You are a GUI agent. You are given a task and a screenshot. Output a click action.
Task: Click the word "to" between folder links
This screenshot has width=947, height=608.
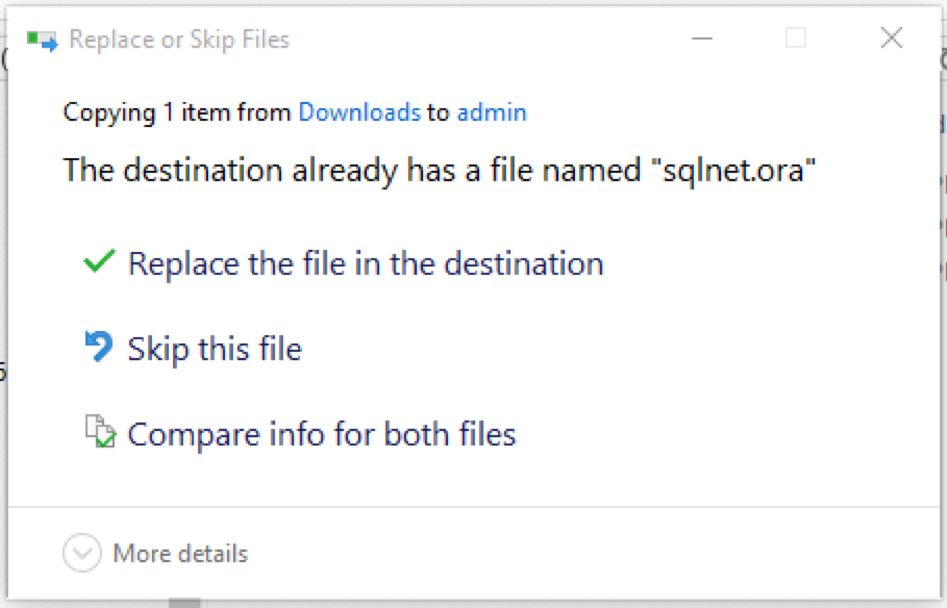438,113
